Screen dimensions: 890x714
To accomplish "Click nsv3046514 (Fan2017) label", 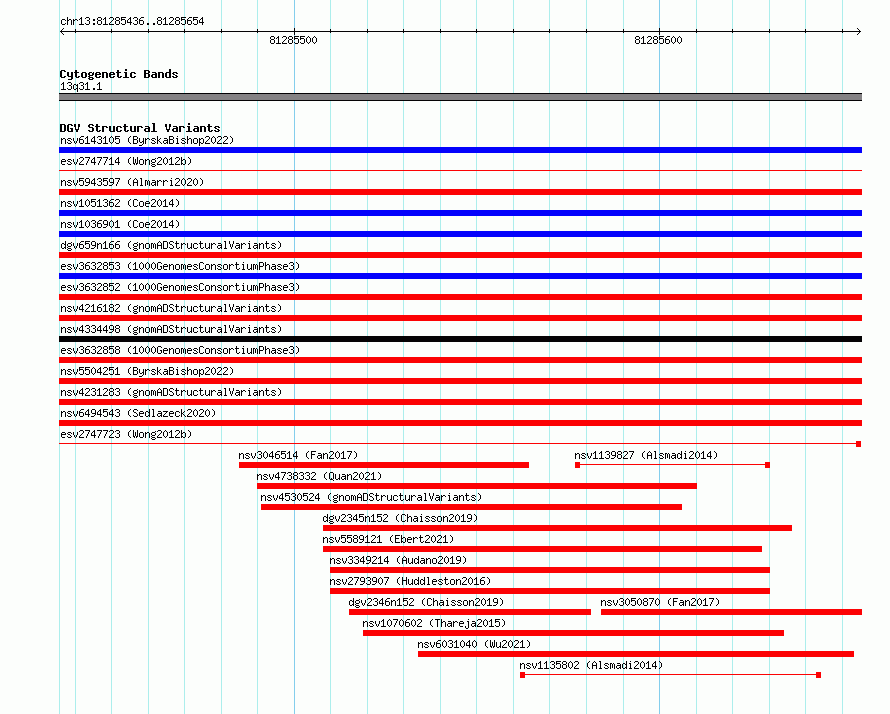I will (x=298, y=455).
